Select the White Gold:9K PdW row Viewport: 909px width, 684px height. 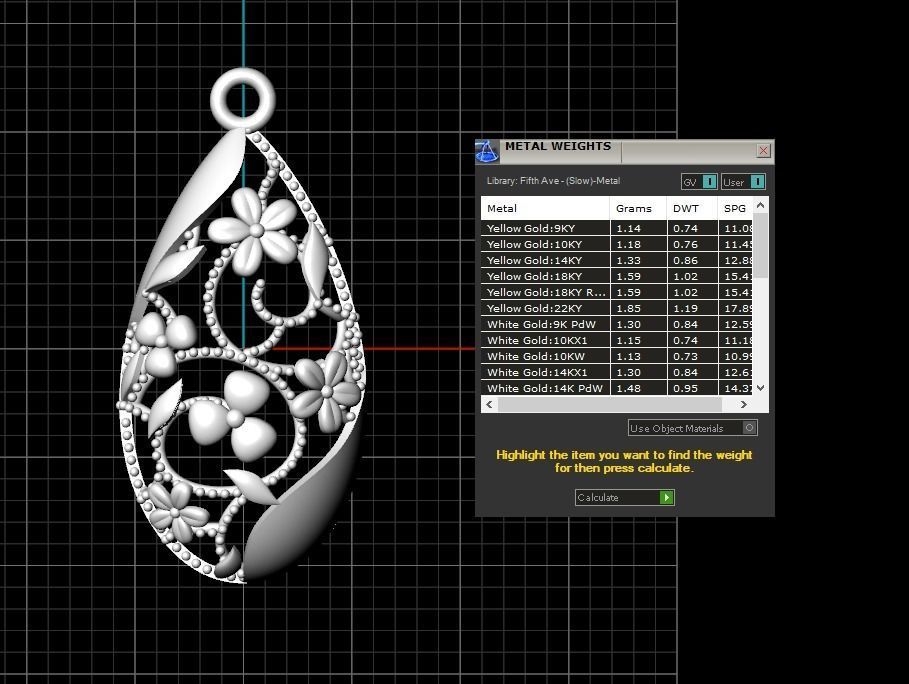pyautogui.click(x=617, y=324)
